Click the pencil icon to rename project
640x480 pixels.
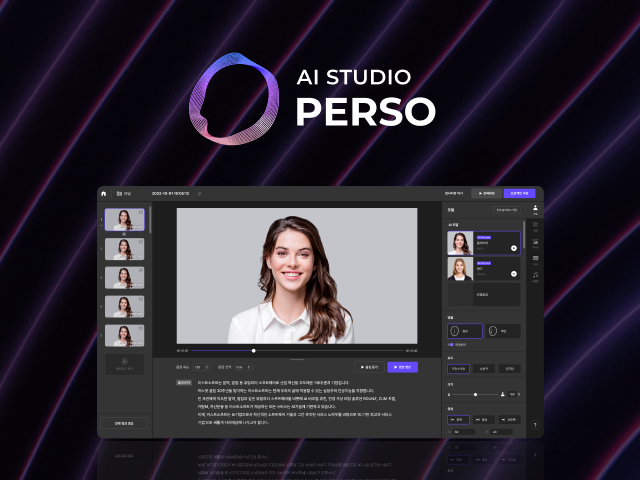[199, 193]
